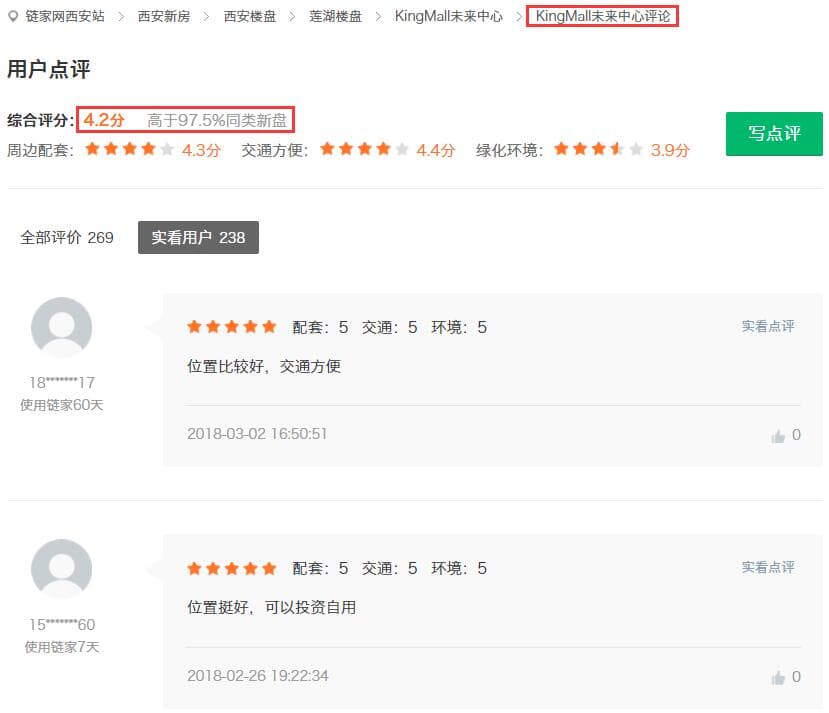Screen dimensions: 829x713
Task: Go to 西安新房 breadcrumb link
Action: tap(164, 17)
